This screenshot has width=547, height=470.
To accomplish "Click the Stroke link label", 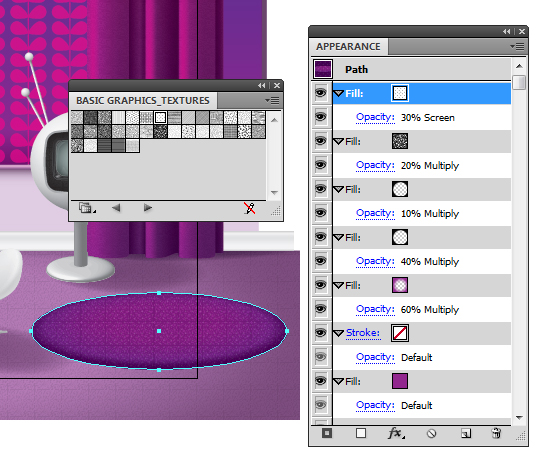I will coord(363,333).
